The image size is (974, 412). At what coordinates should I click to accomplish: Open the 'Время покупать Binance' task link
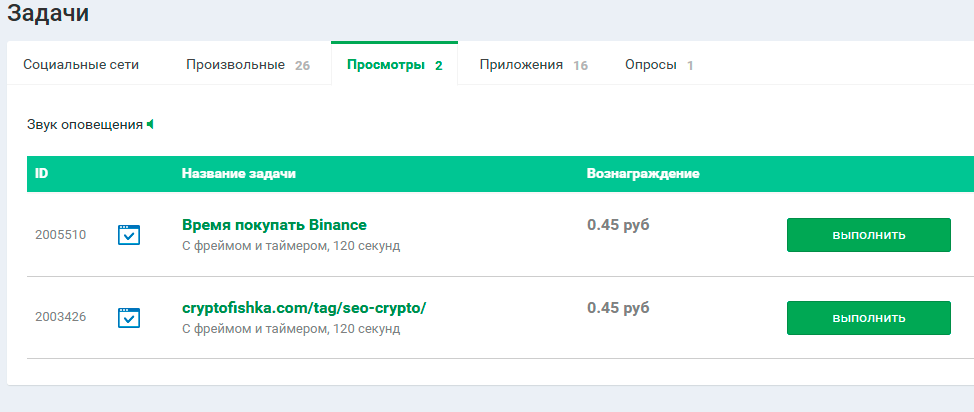tap(274, 224)
